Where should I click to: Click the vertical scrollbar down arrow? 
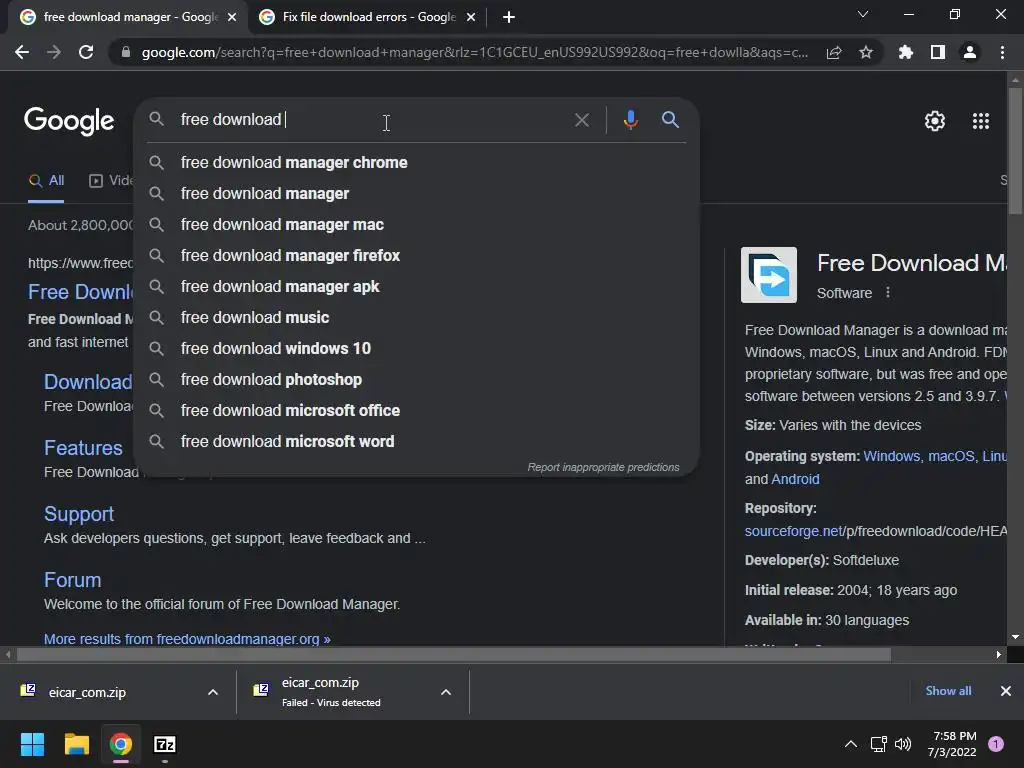point(1015,637)
